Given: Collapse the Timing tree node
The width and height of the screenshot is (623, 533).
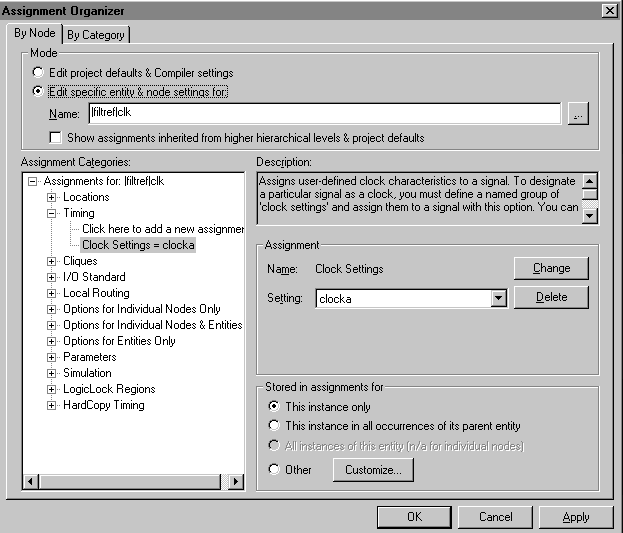Looking at the screenshot, I should click(x=52, y=213).
